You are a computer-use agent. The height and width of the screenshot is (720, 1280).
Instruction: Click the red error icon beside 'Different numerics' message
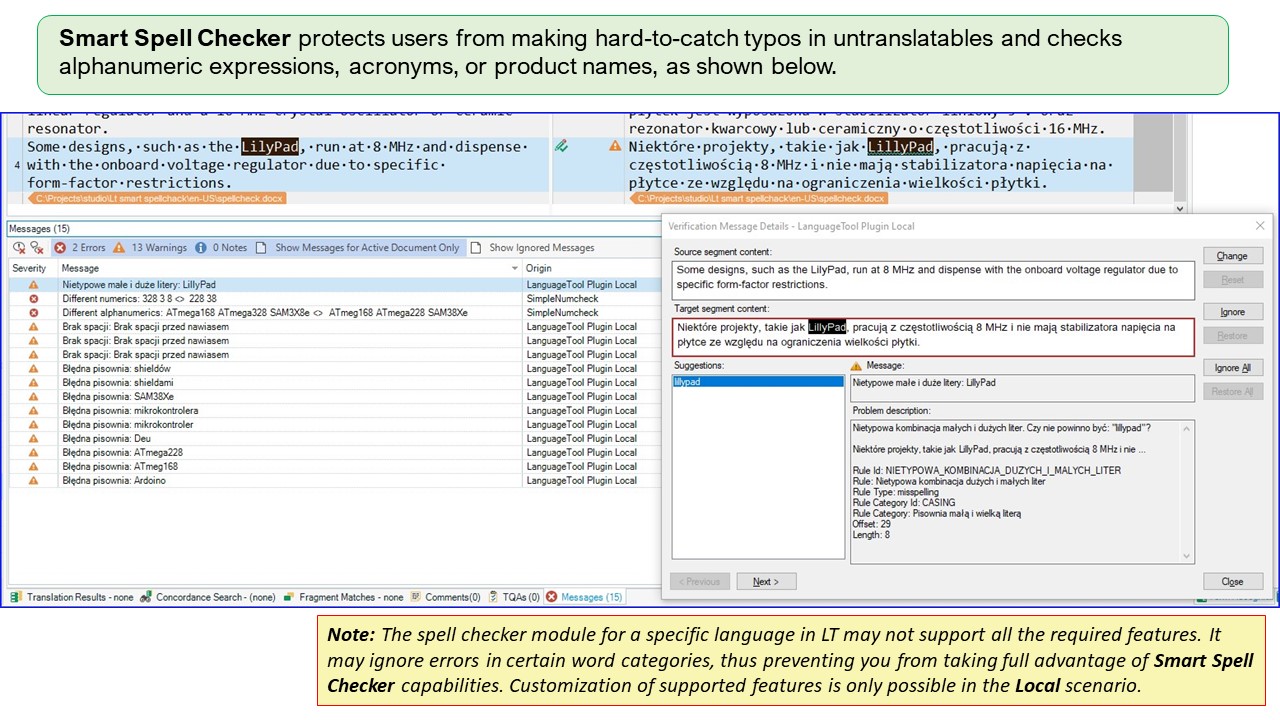pos(33,299)
